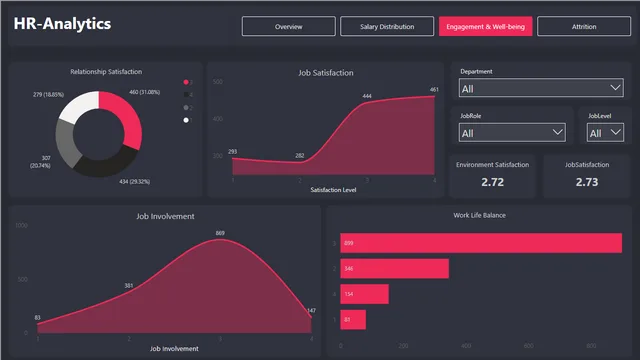
Task: Click the 83 data label in Job Involvement
Action: pyautogui.click(x=38, y=318)
